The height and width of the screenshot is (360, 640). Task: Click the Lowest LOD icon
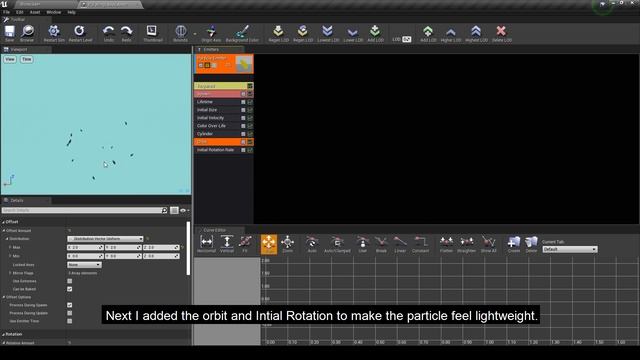point(327,32)
